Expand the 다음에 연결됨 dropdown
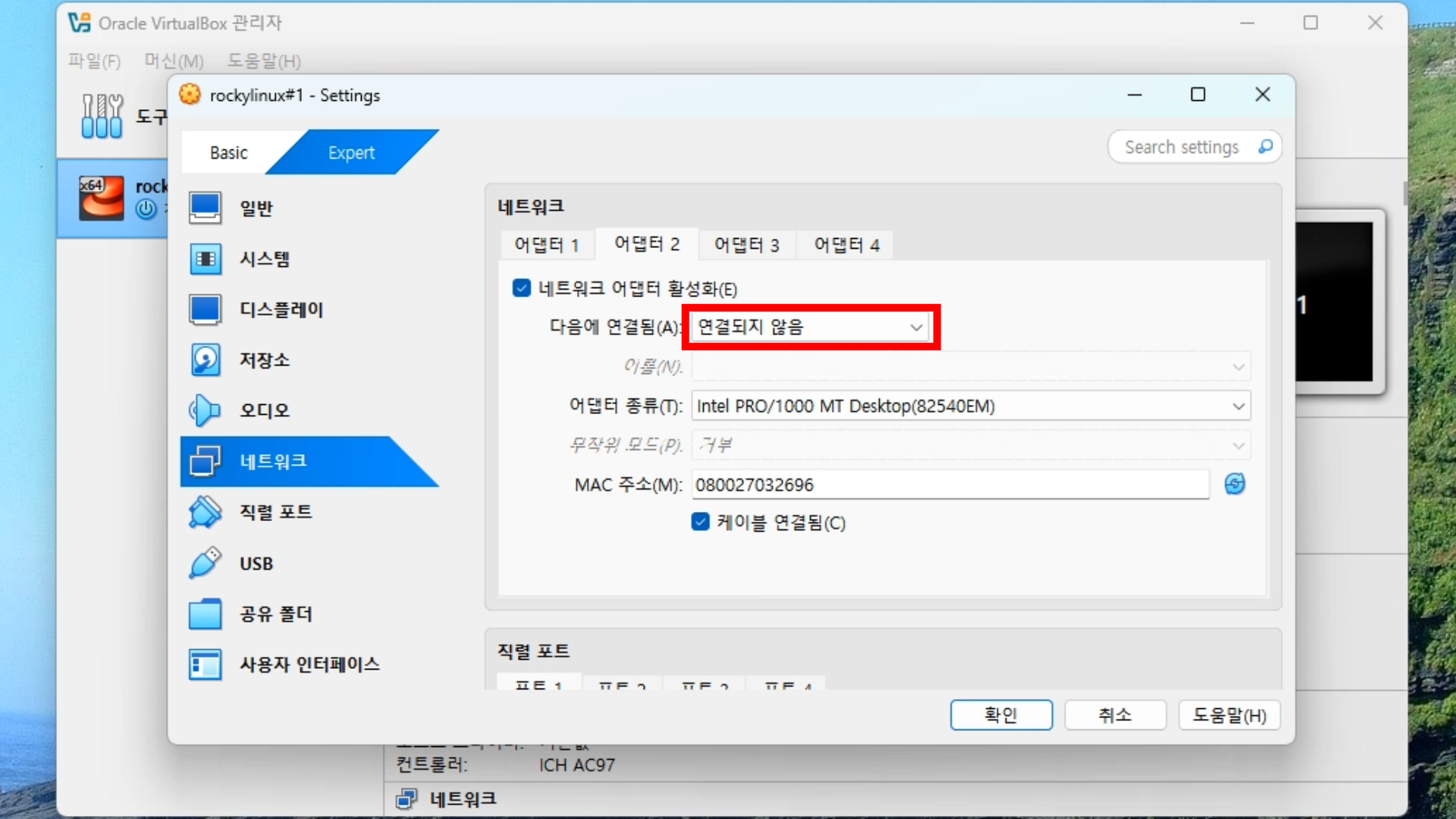The height and width of the screenshot is (819, 1456). tap(811, 327)
